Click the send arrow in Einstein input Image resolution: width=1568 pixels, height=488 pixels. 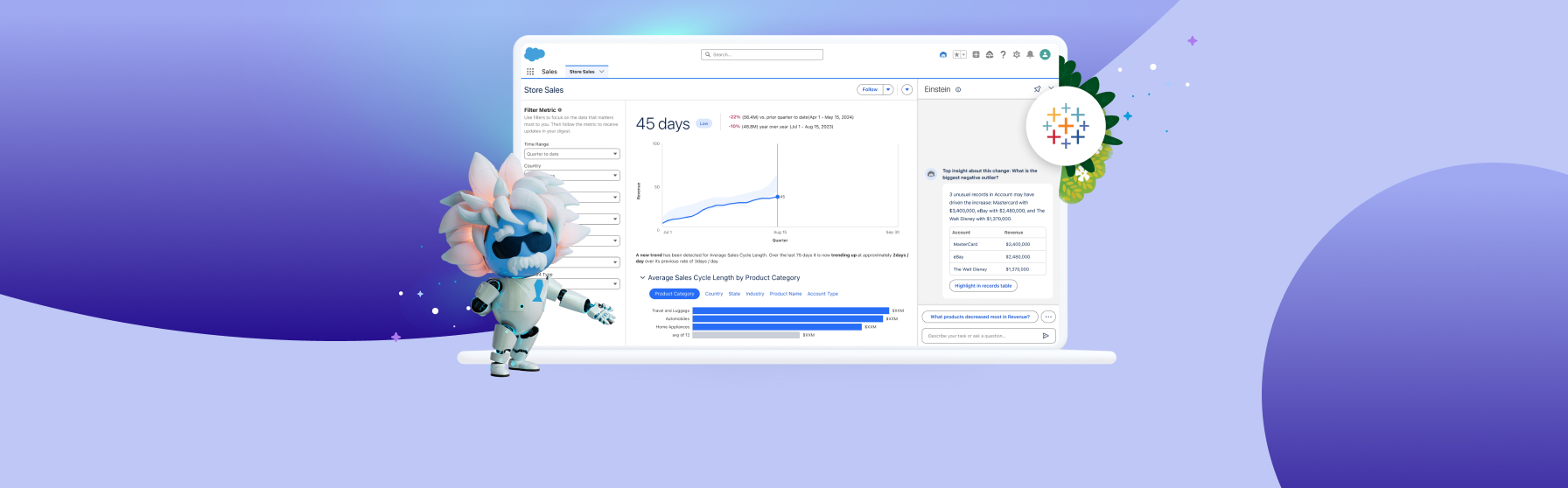click(1046, 336)
